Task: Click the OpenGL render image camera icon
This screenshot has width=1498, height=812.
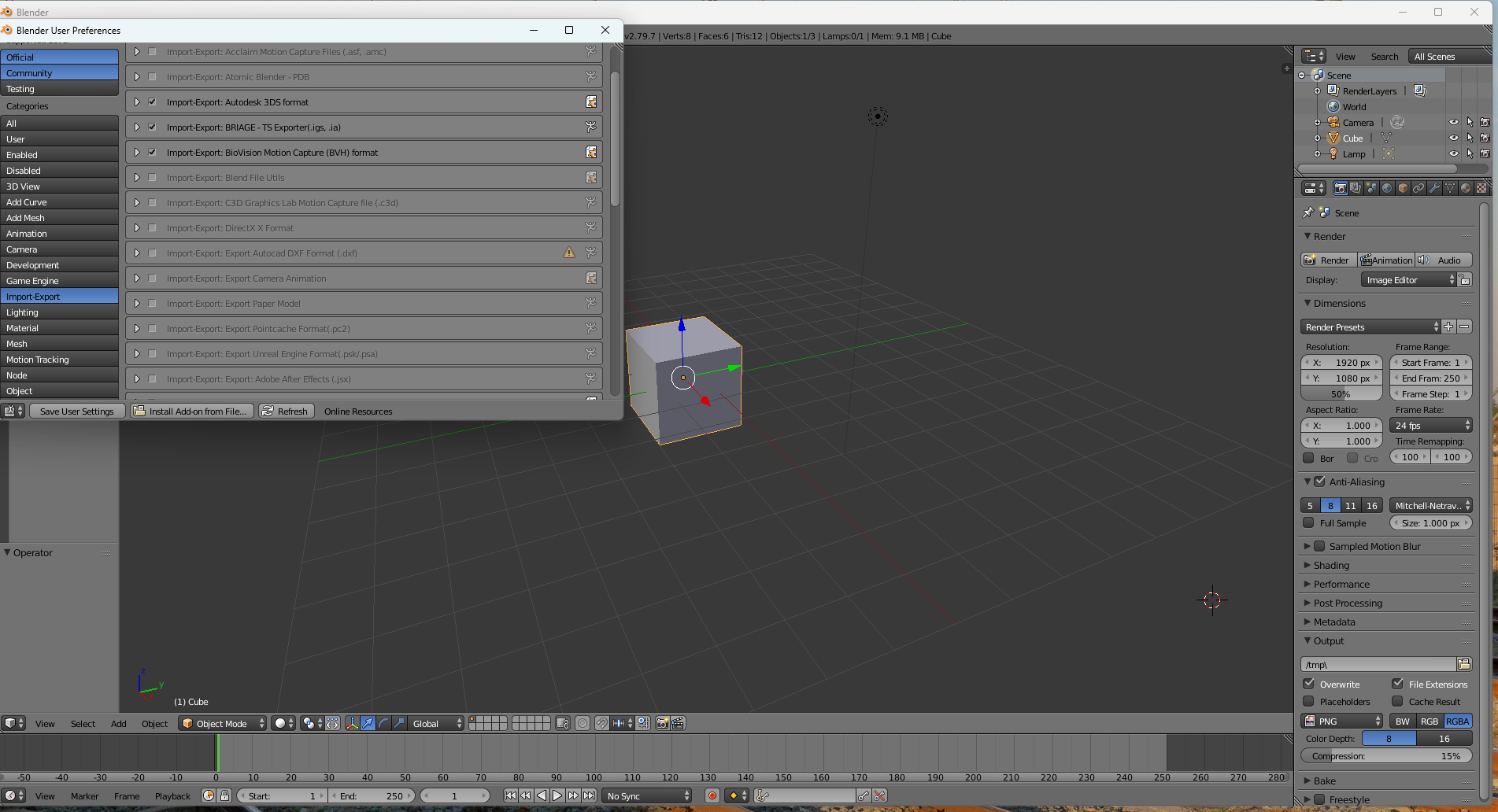Action: 663,723
